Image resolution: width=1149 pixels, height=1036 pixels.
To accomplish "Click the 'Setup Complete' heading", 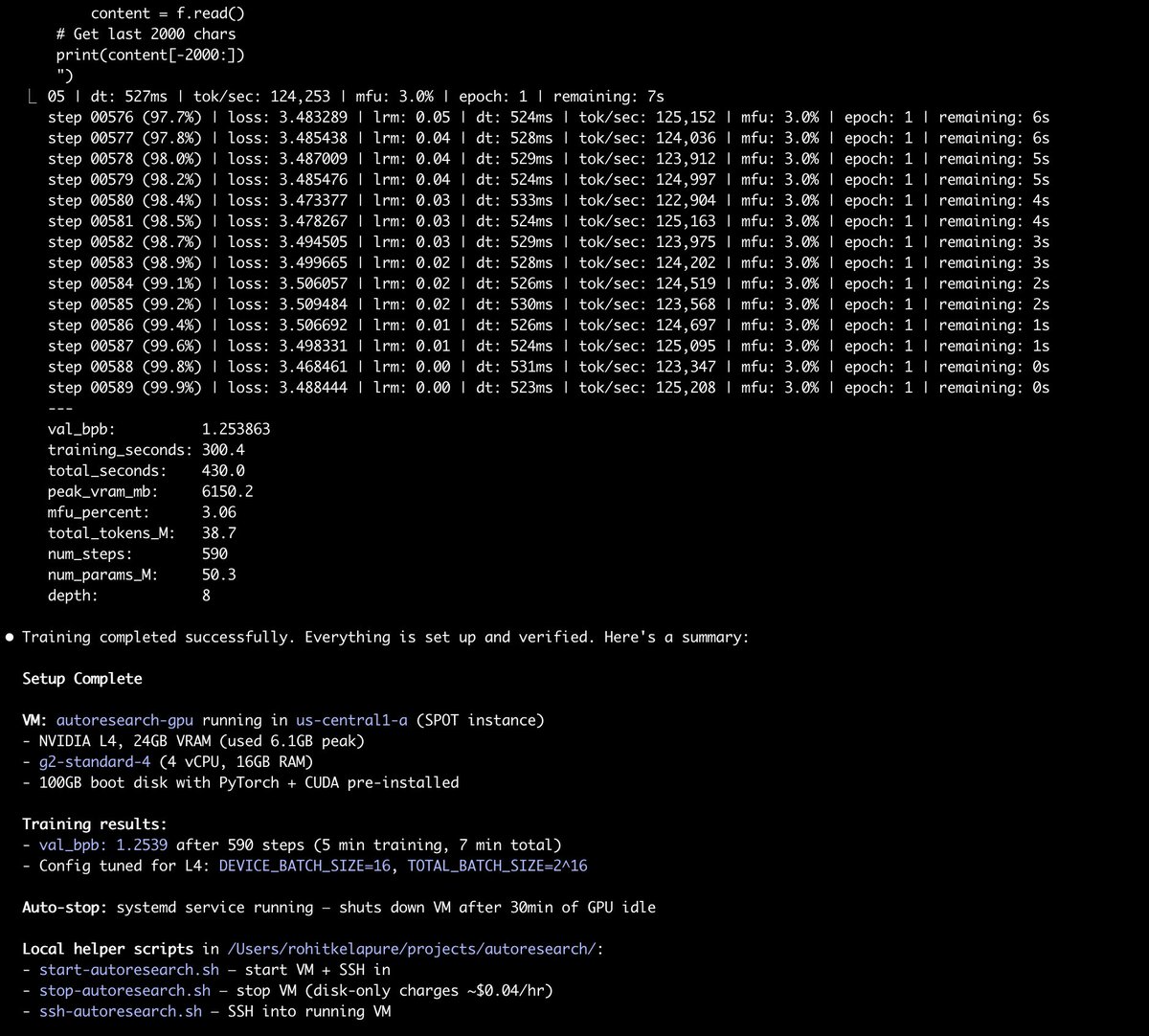I will pyautogui.click(x=82, y=679).
